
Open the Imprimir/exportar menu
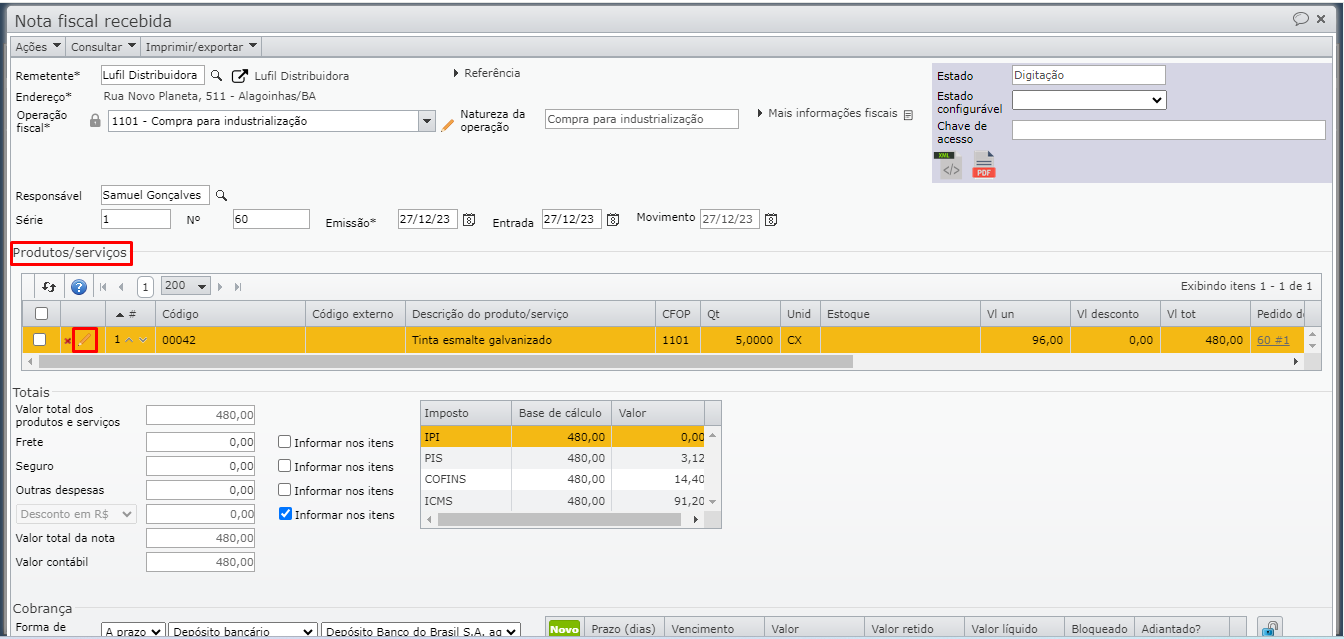pos(201,46)
